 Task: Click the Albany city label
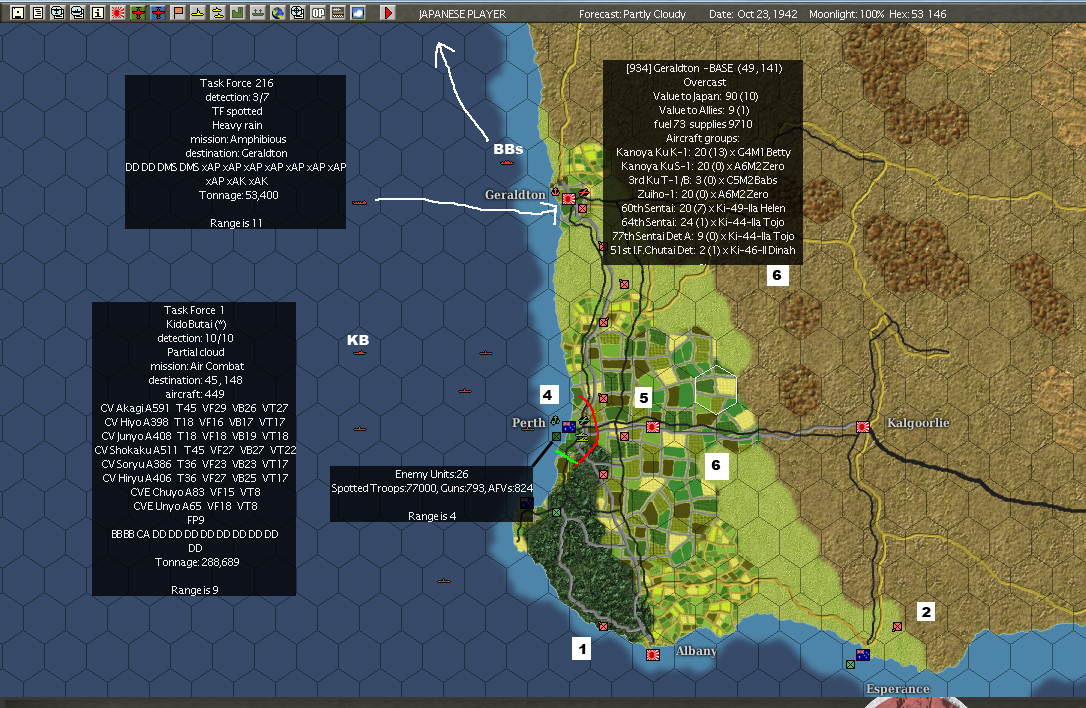click(x=696, y=651)
